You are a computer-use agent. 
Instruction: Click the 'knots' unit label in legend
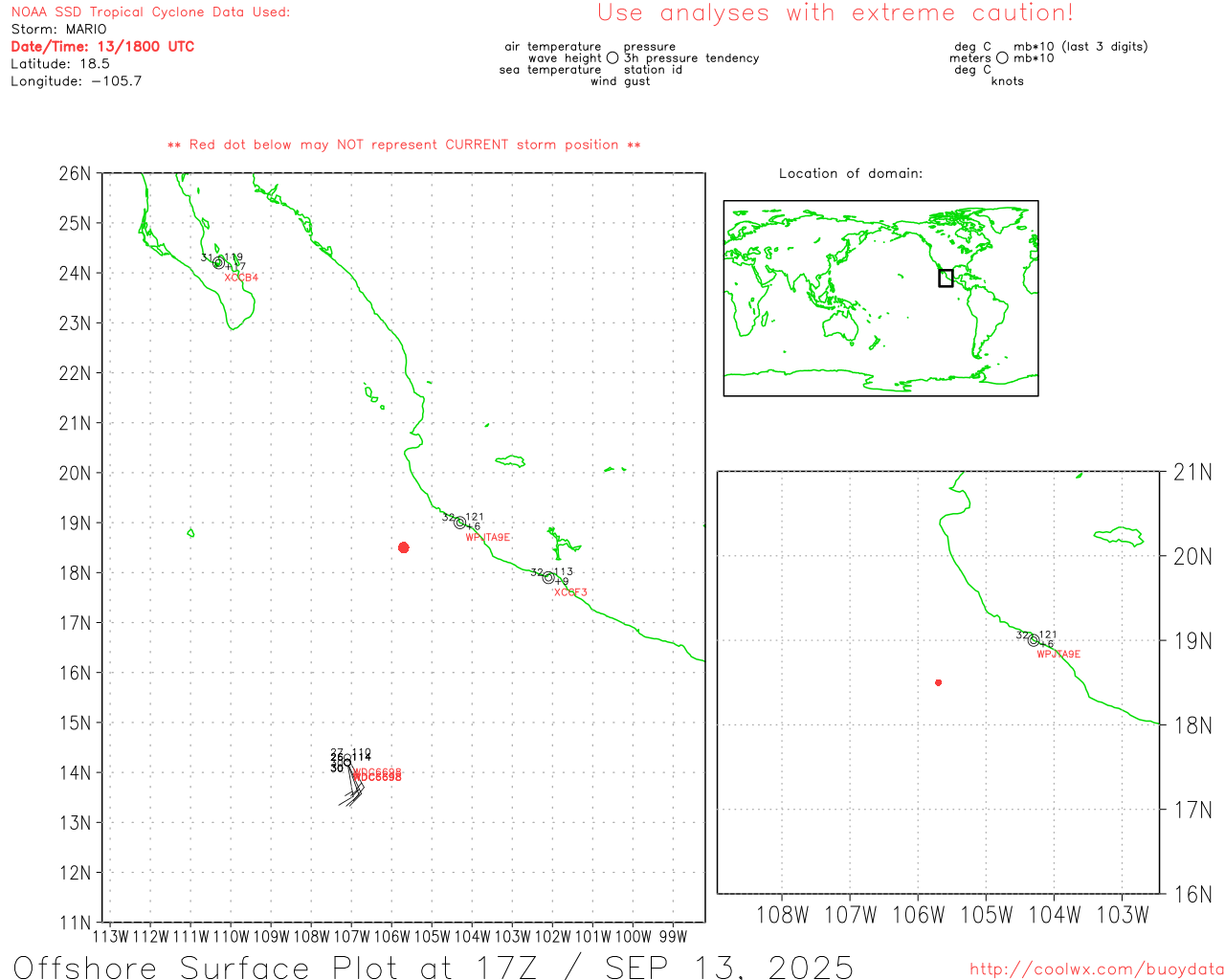pyautogui.click(x=1008, y=81)
